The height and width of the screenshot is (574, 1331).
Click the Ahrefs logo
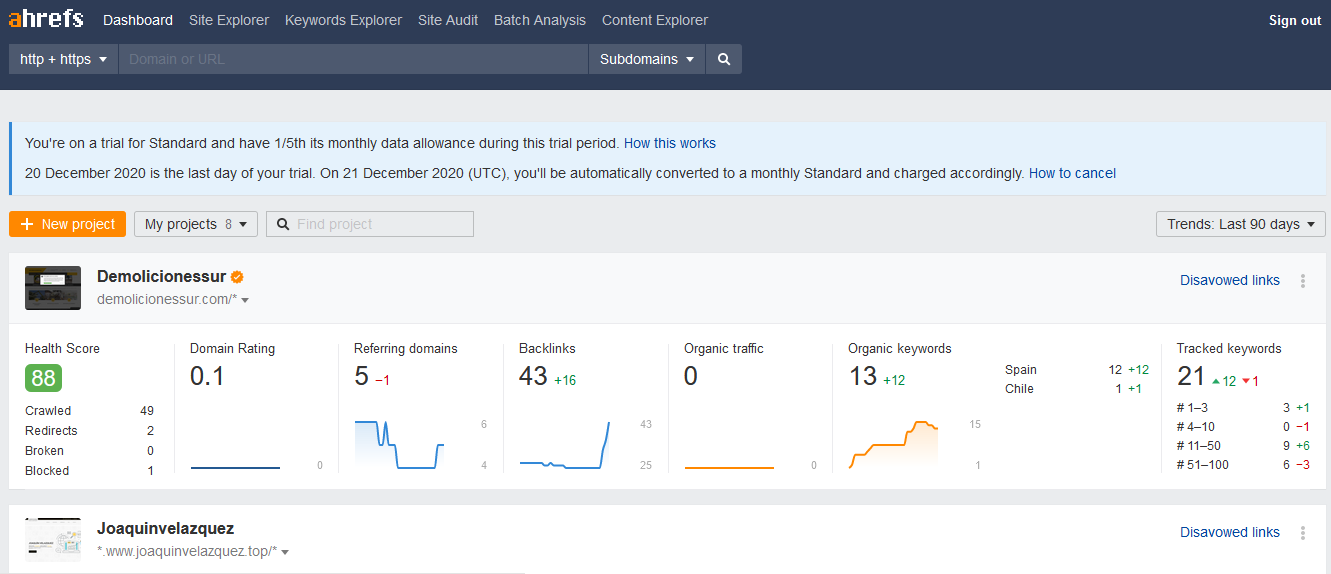(x=46, y=20)
